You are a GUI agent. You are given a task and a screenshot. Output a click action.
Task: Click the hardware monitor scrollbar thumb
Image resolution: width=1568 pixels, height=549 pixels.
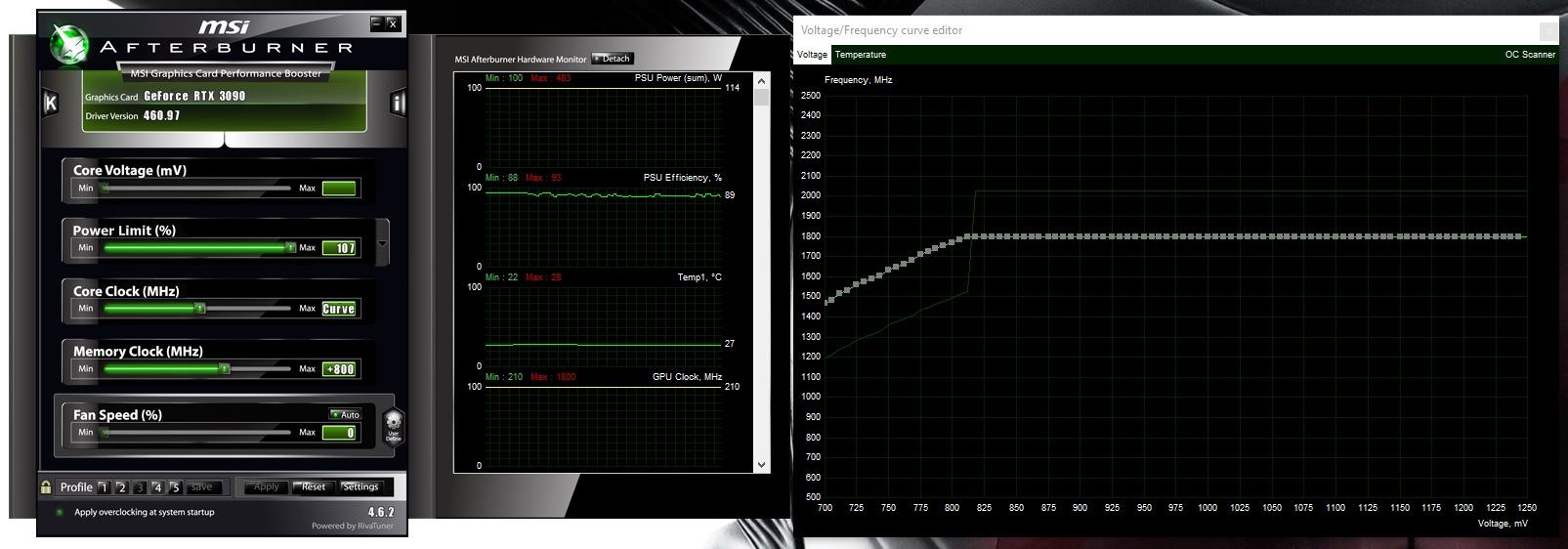click(763, 98)
